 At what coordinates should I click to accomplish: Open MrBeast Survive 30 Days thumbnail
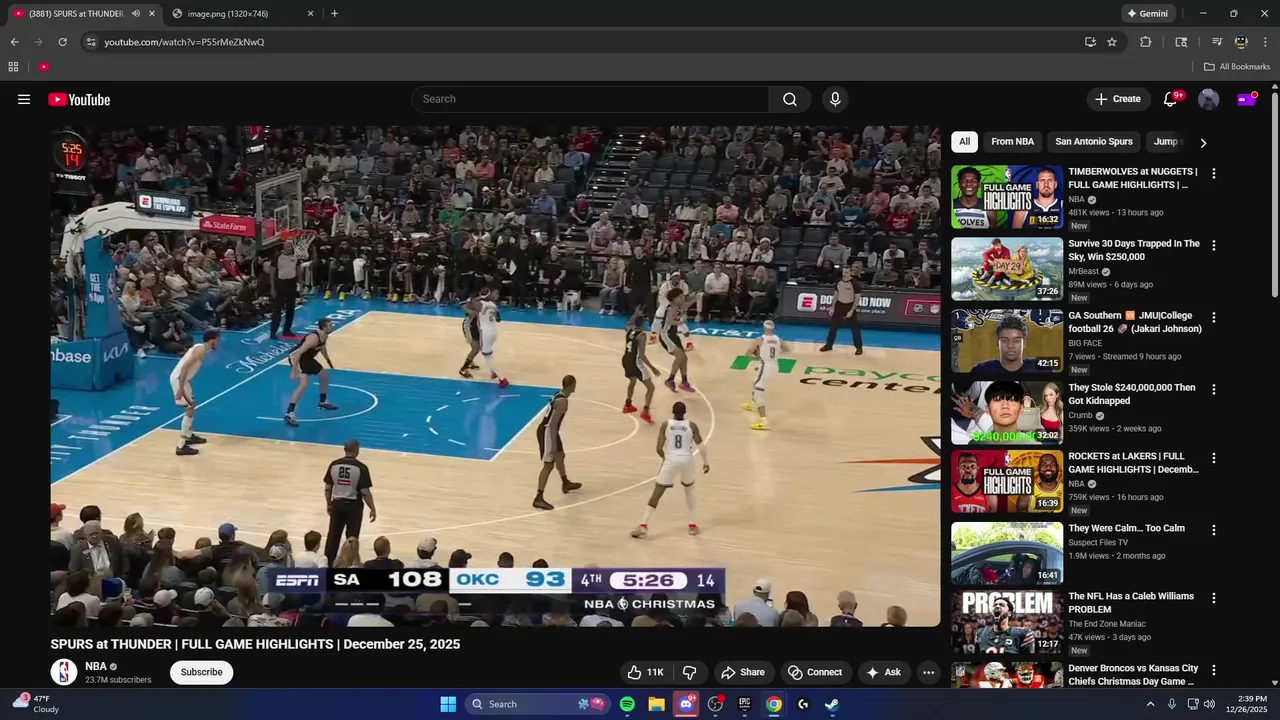tap(1007, 269)
